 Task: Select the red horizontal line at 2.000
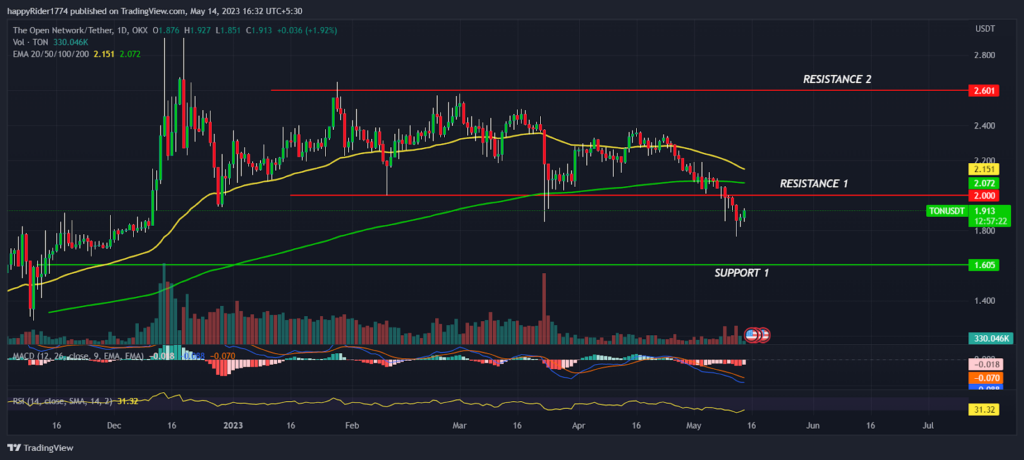(630, 195)
